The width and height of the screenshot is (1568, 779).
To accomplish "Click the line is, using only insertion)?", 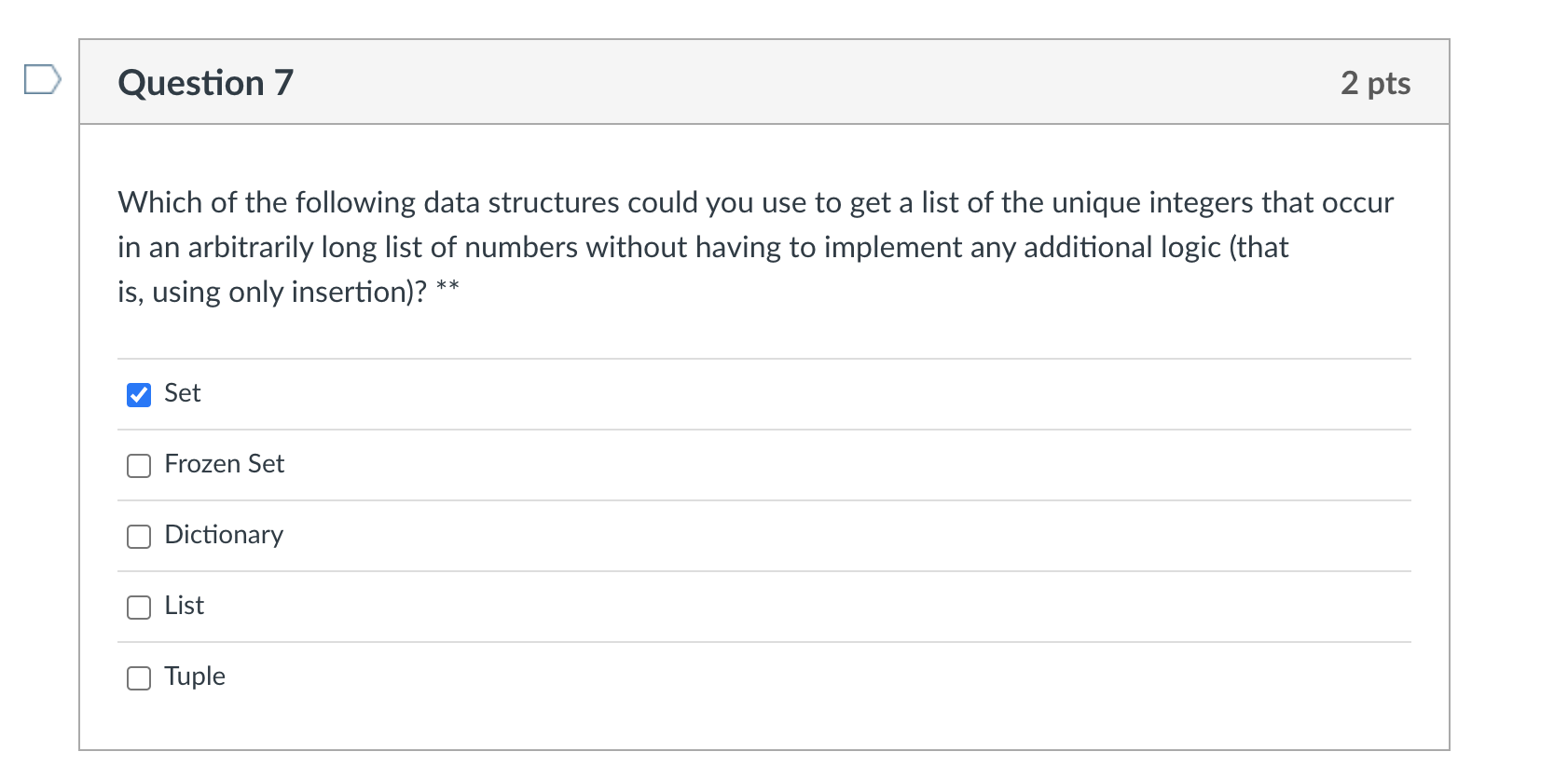I will 272,292.
